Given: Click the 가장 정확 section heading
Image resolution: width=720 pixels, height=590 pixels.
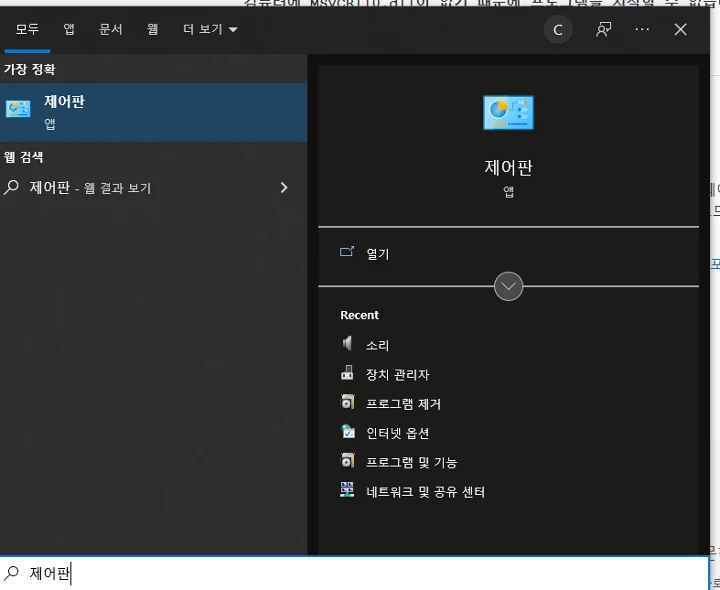Looking at the screenshot, I should point(29,69).
